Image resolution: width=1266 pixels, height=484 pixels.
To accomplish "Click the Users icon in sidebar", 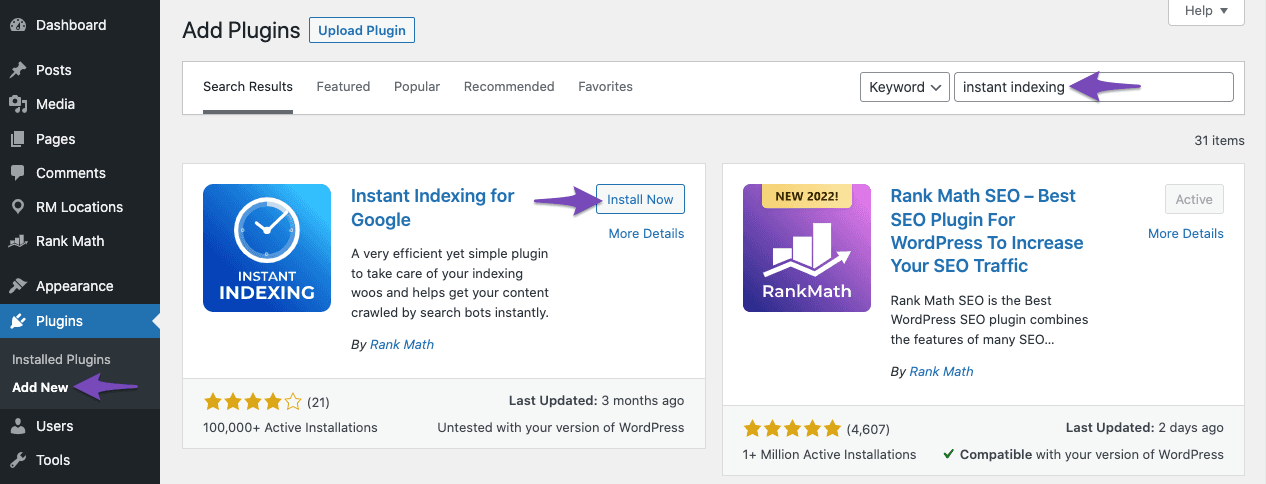I will (17, 426).
